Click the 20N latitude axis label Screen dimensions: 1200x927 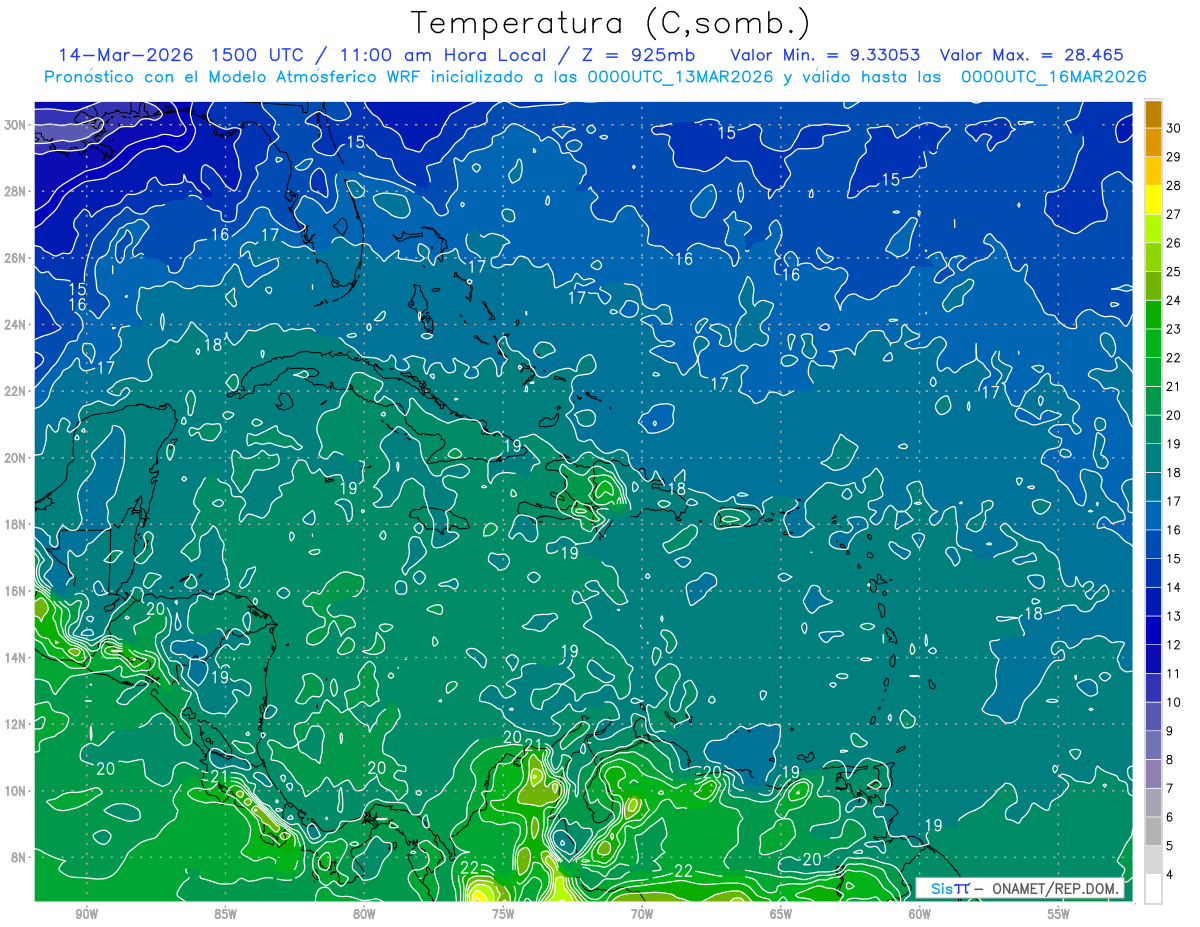(x=16, y=458)
